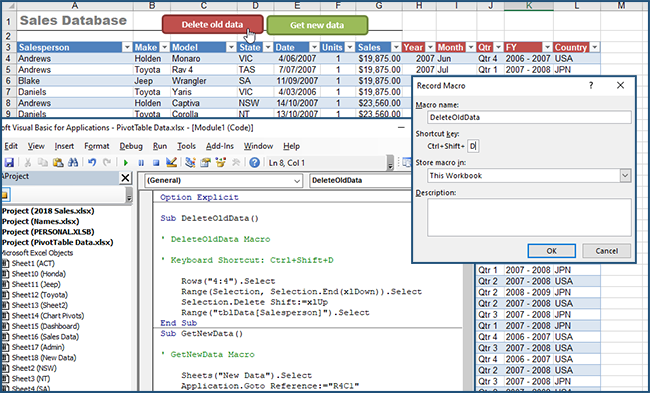Open the FY column filter dropdown
The image size is (650, 393).
coord(547,47)
